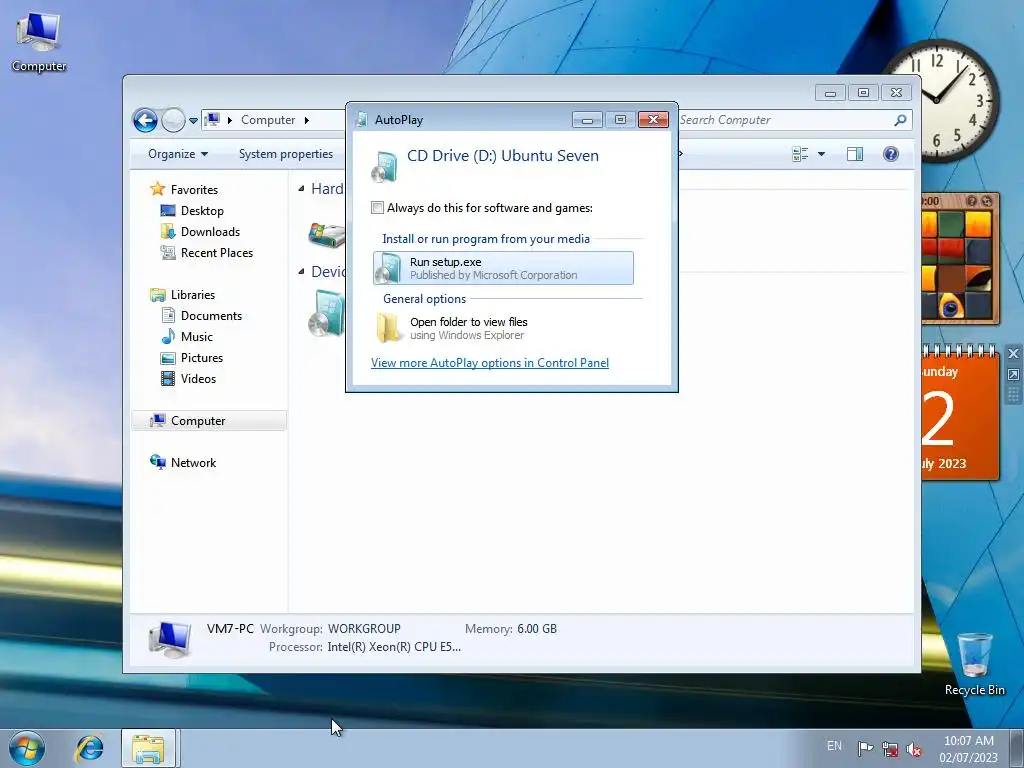Click the folder icon beside Open folder option

point(389,328)
